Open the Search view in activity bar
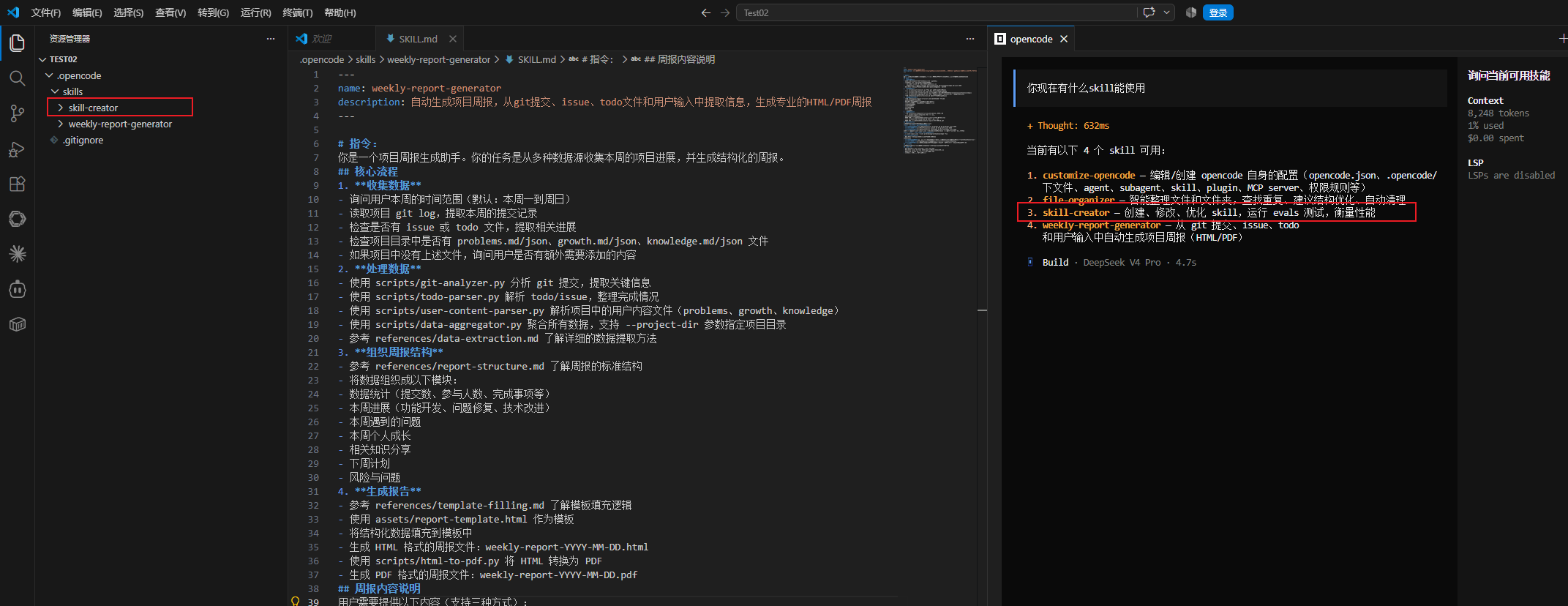The height and width of the screenshot is (606, 1568). 18,78
